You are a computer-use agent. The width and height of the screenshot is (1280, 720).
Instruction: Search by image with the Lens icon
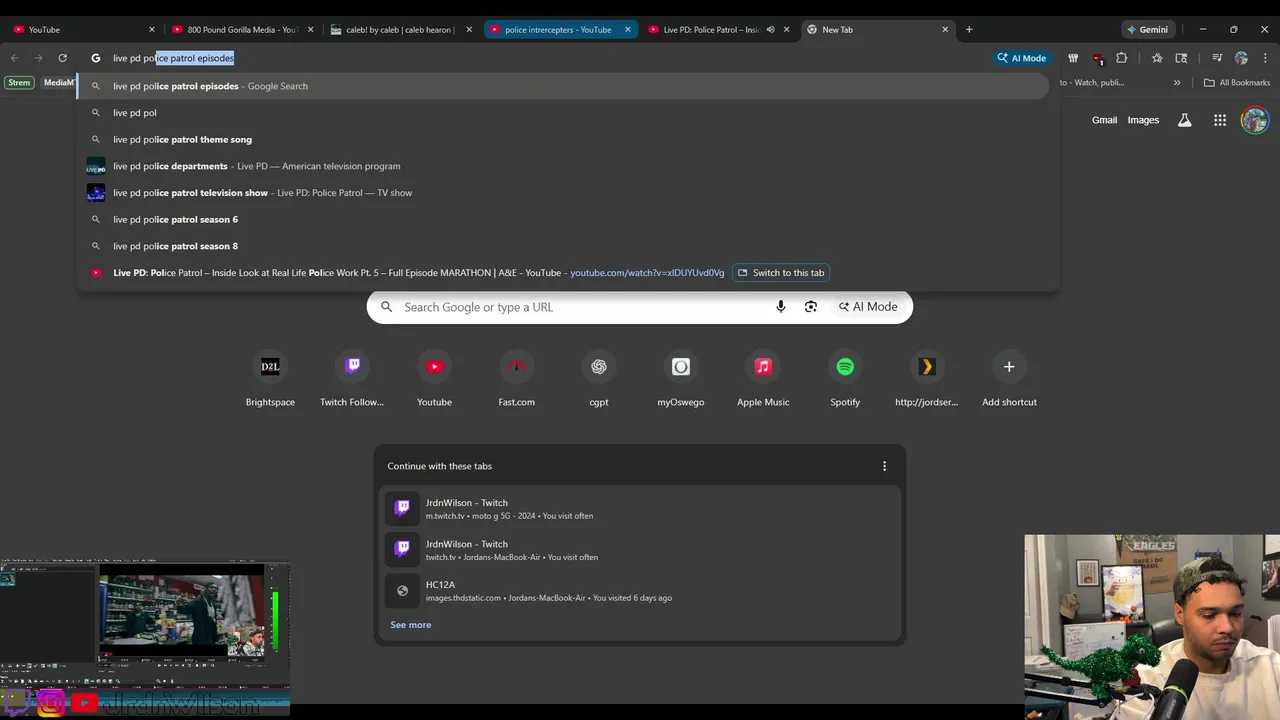(811, 307)
